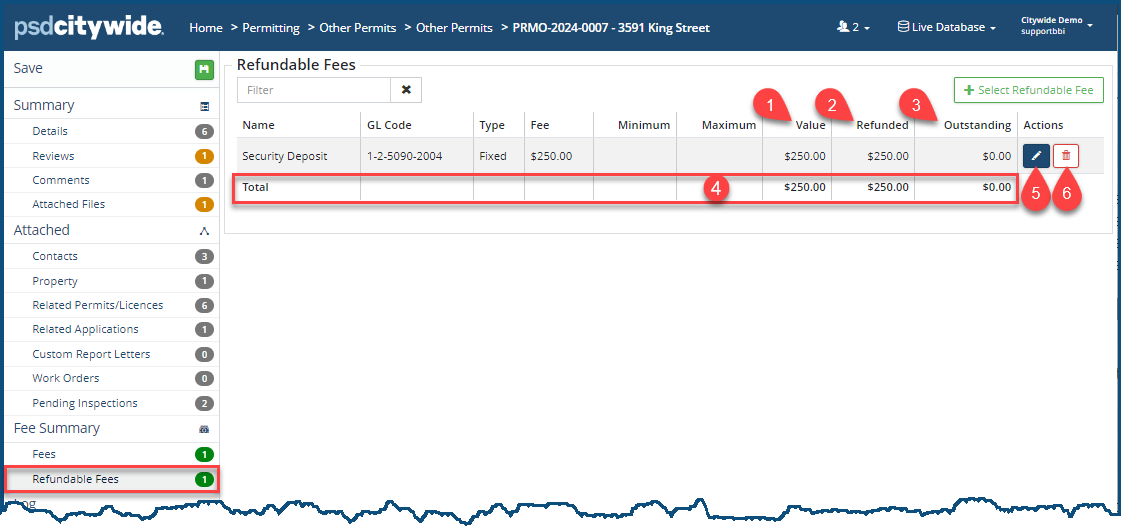
Task: Go to Permitting breadcrumb
Action: [271, 28]
